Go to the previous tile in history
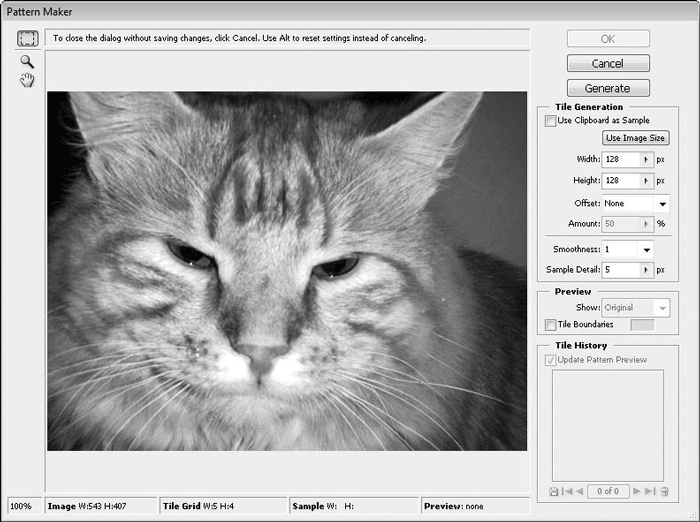This screenshot has width=700, height=522. (x=579, y=492)
